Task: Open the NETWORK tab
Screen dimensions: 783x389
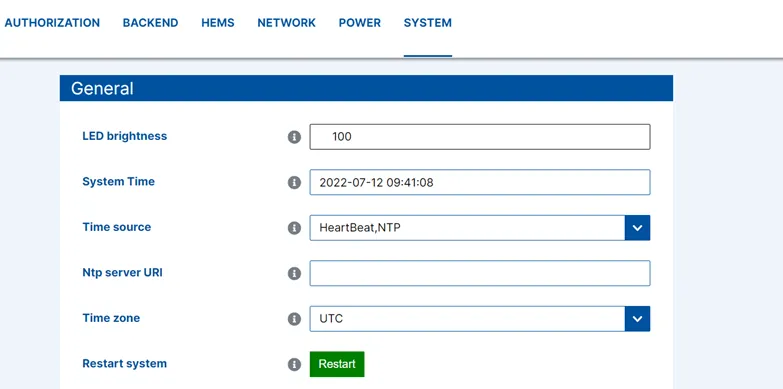Action: click(x=287, y=23)
